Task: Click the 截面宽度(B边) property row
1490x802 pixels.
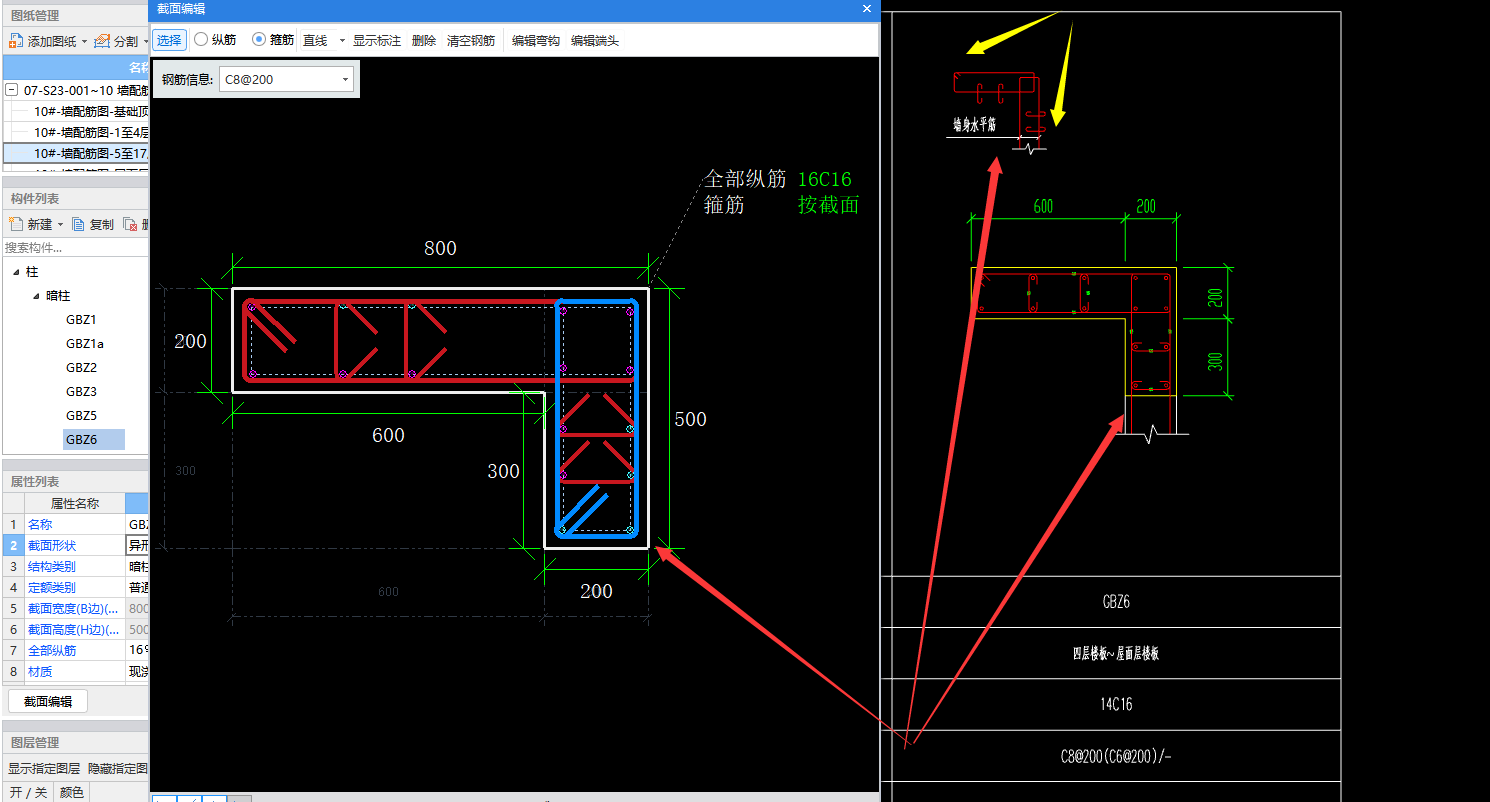Action: coord(75,608)
